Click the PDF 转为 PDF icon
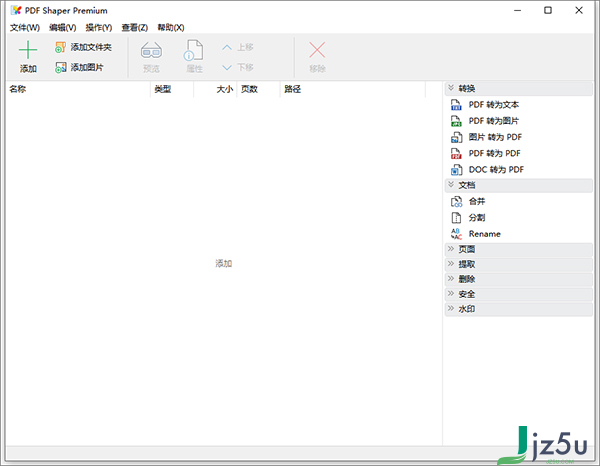 [x=456, y=153]
